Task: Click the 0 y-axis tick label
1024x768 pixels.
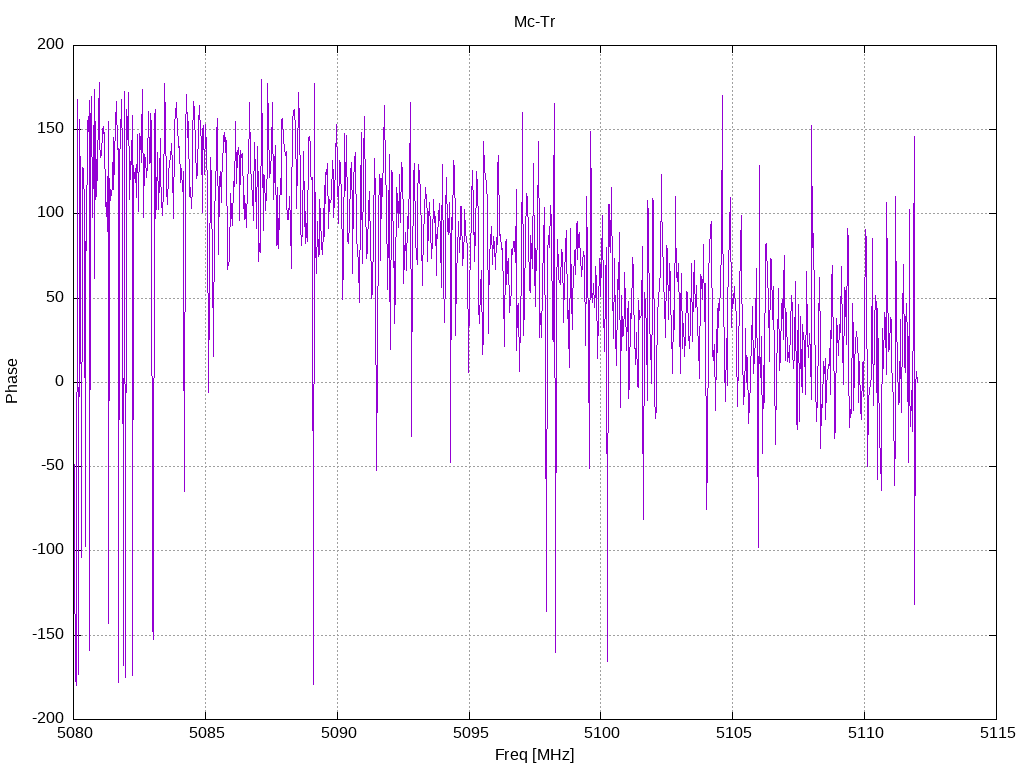Action: 60,381
